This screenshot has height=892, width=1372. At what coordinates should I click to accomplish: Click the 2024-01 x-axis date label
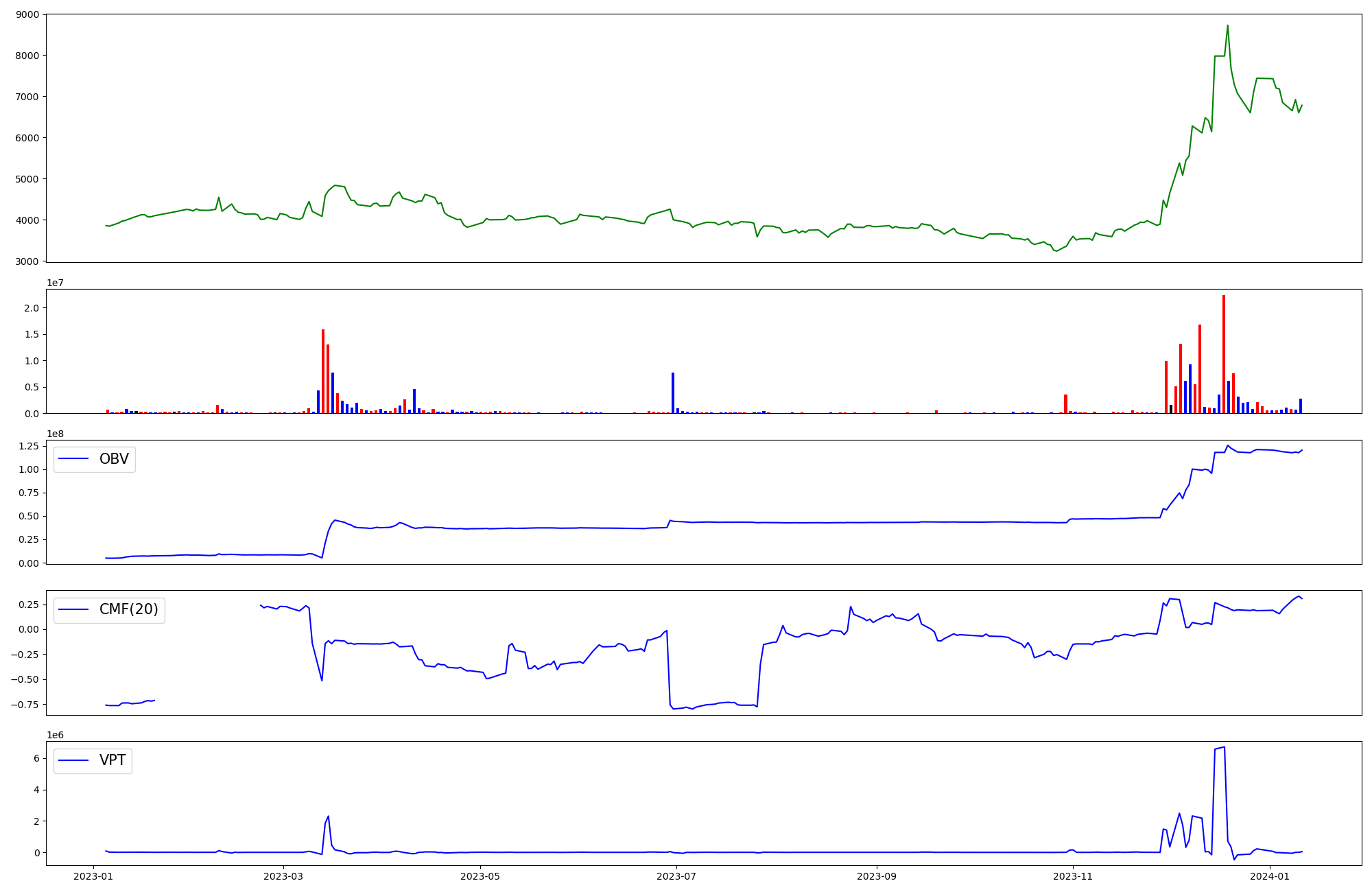1270,876
